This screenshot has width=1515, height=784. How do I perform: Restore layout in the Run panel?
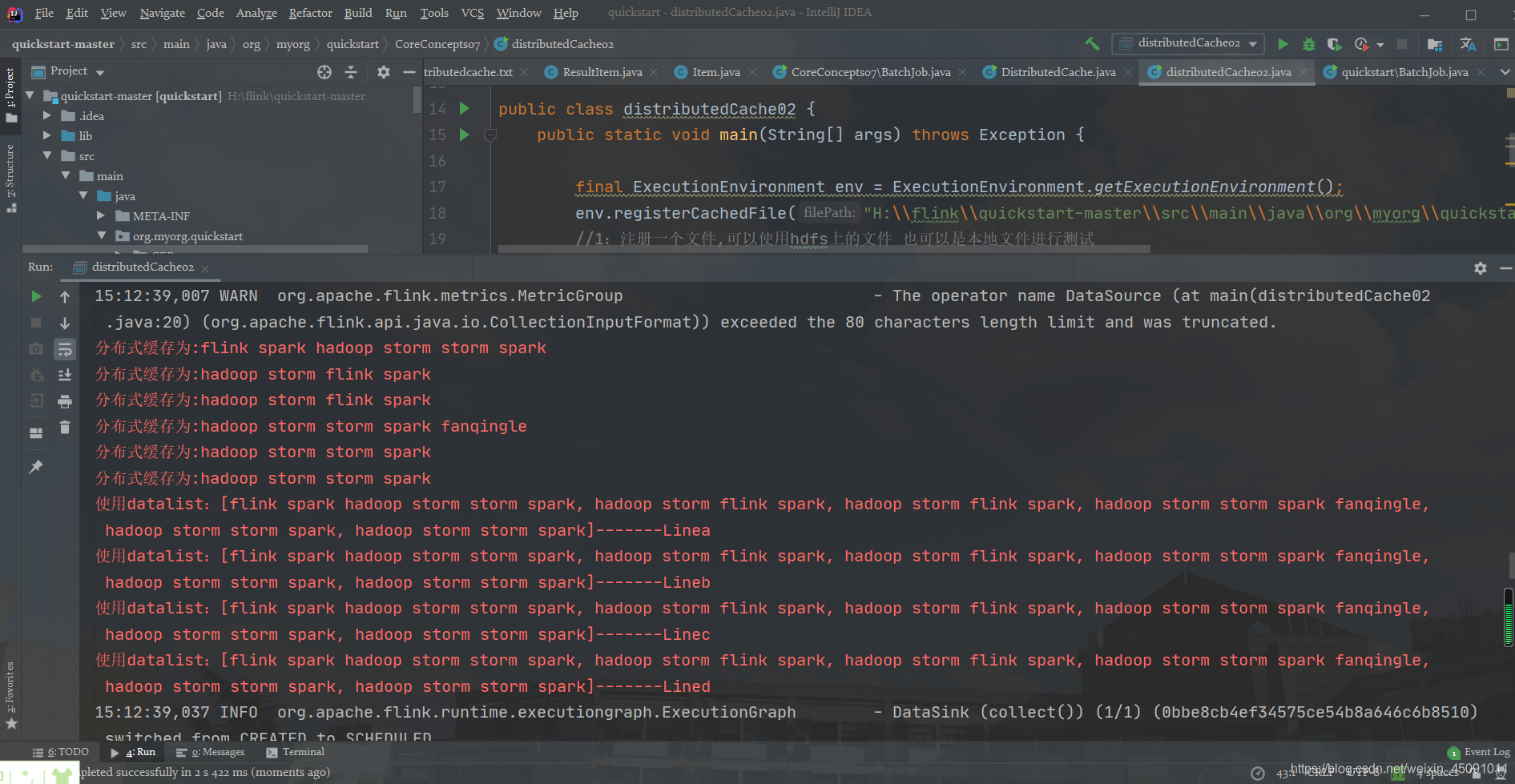[x=36, y=433]
